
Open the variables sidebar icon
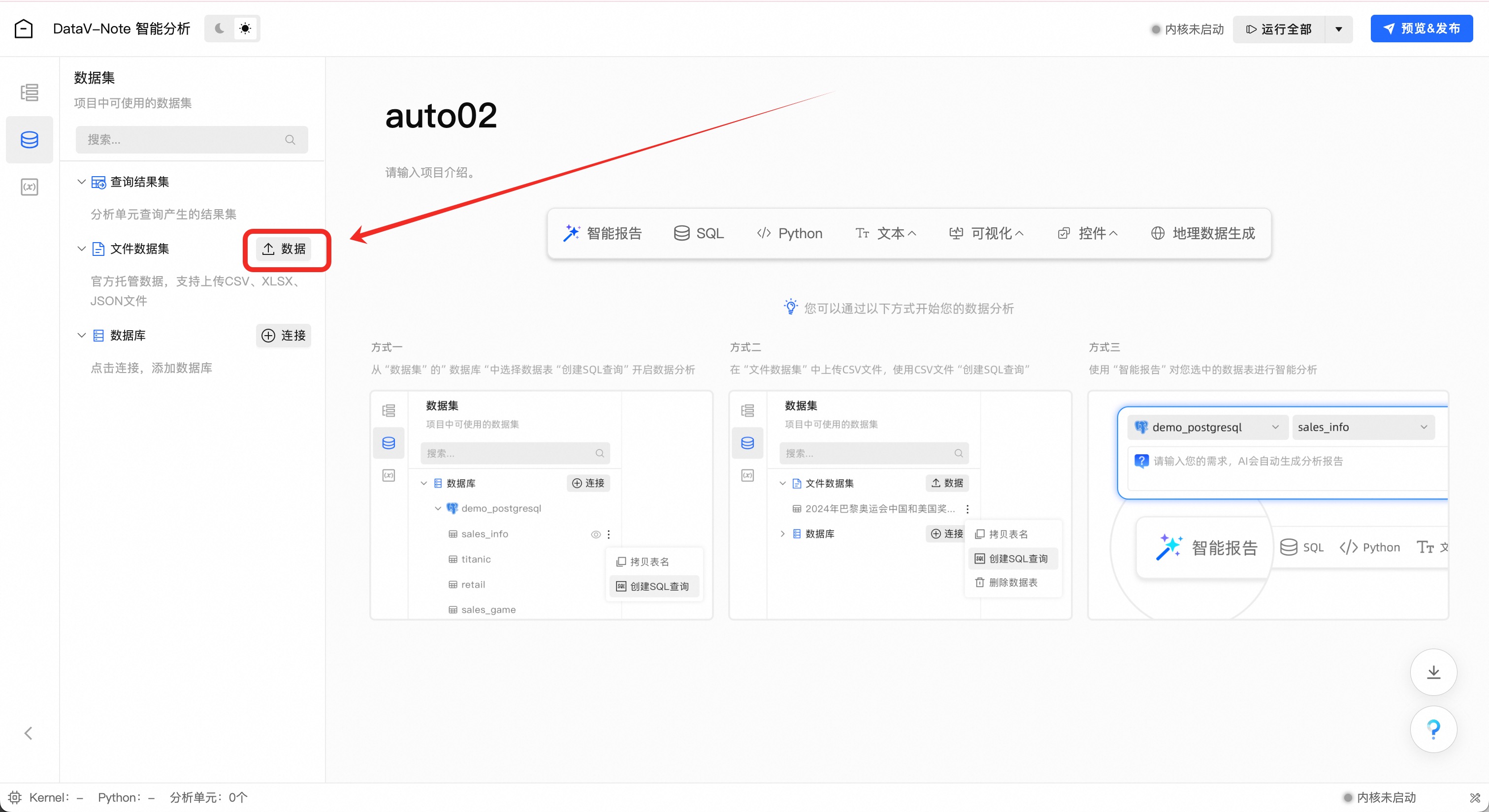click(30, 187)
